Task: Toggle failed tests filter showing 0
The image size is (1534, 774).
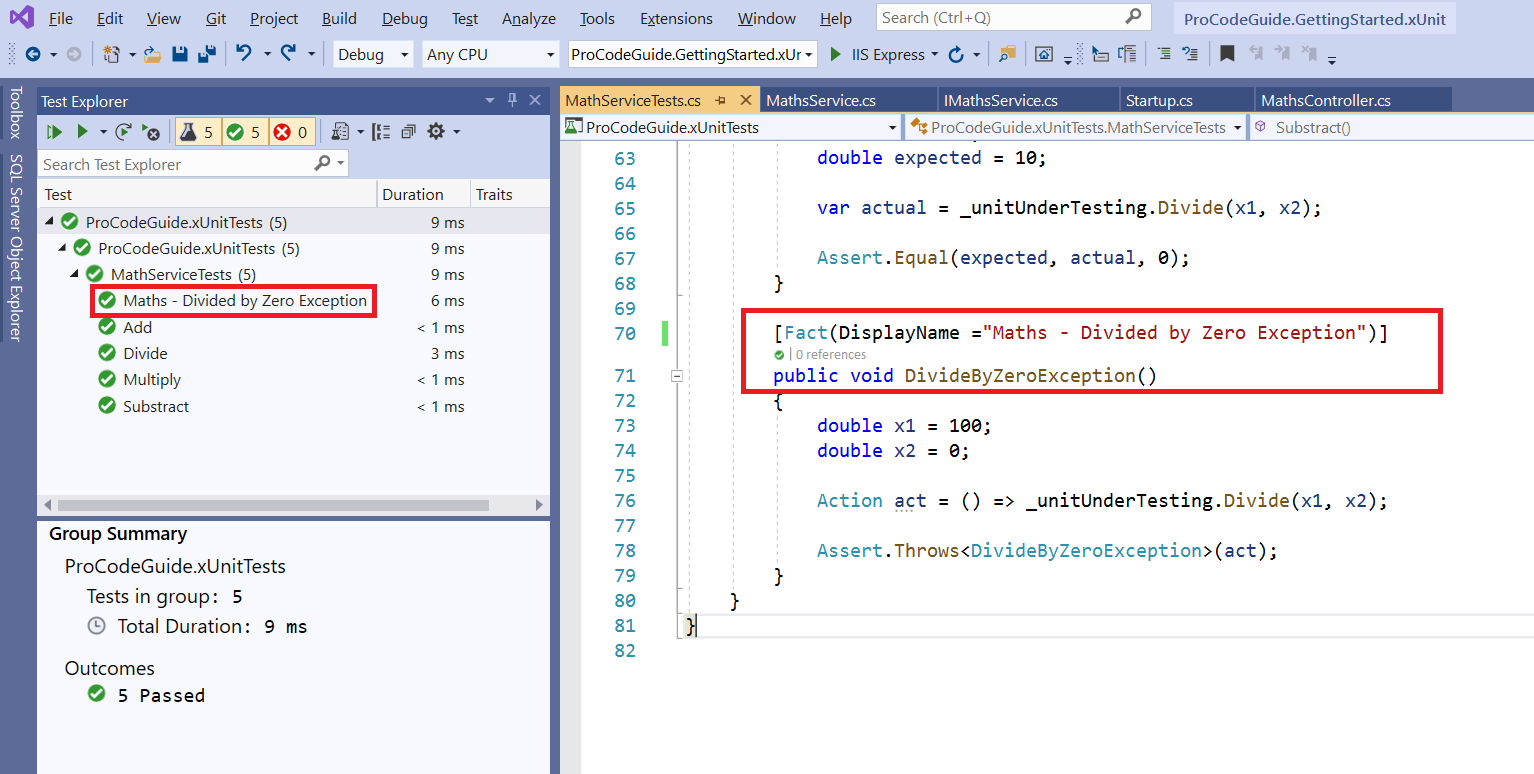Action: click(292, 132)
